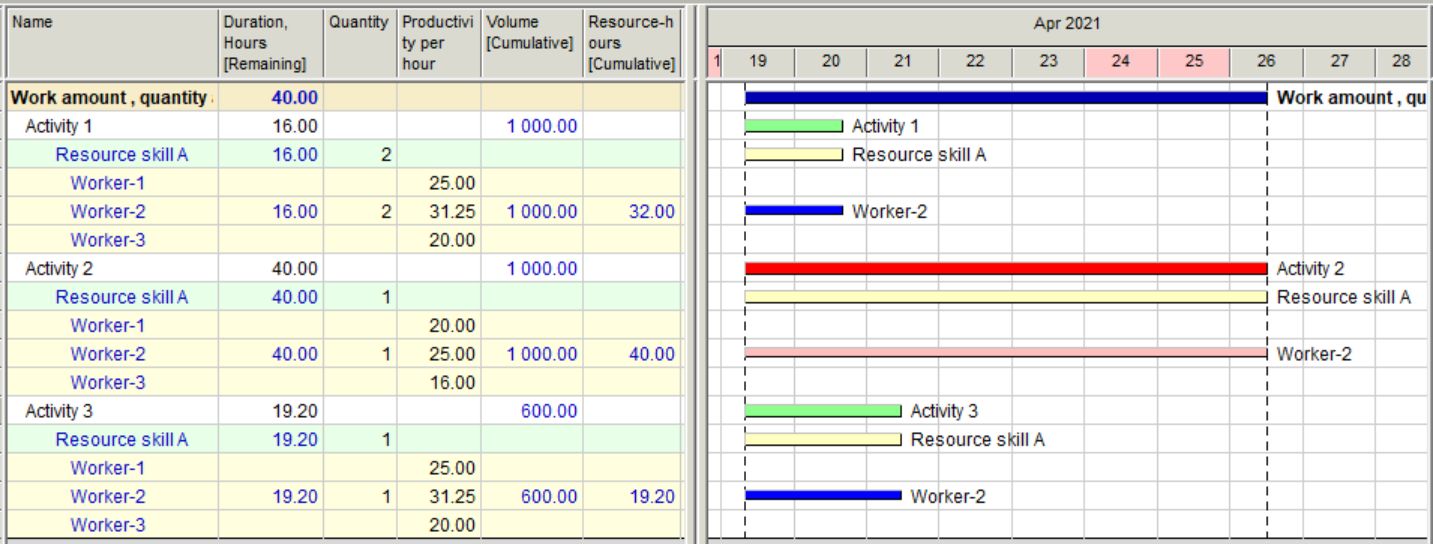
Task: Click weekend day 24 in the timeline header
Action: (1121, 61)
